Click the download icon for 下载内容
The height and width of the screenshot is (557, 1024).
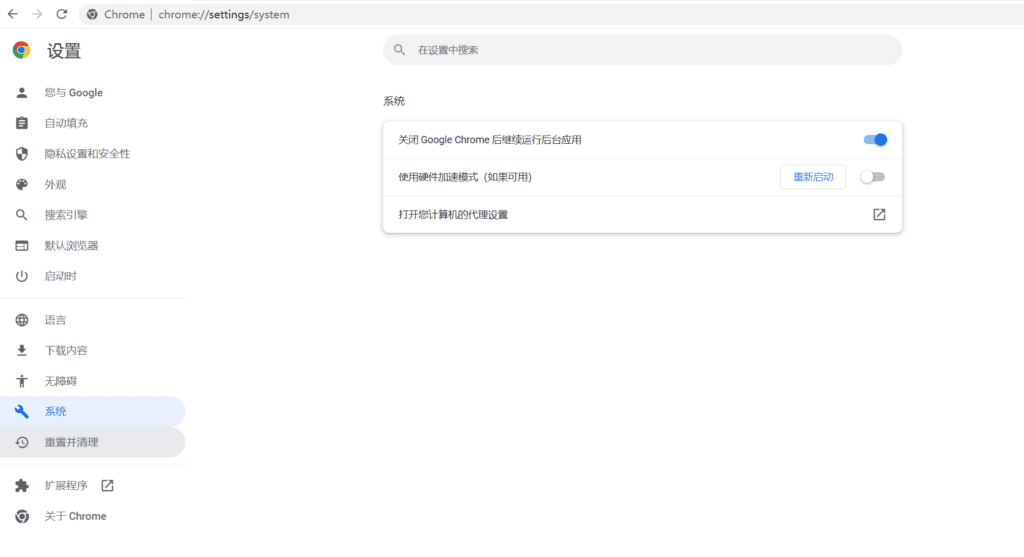(22, 351)
